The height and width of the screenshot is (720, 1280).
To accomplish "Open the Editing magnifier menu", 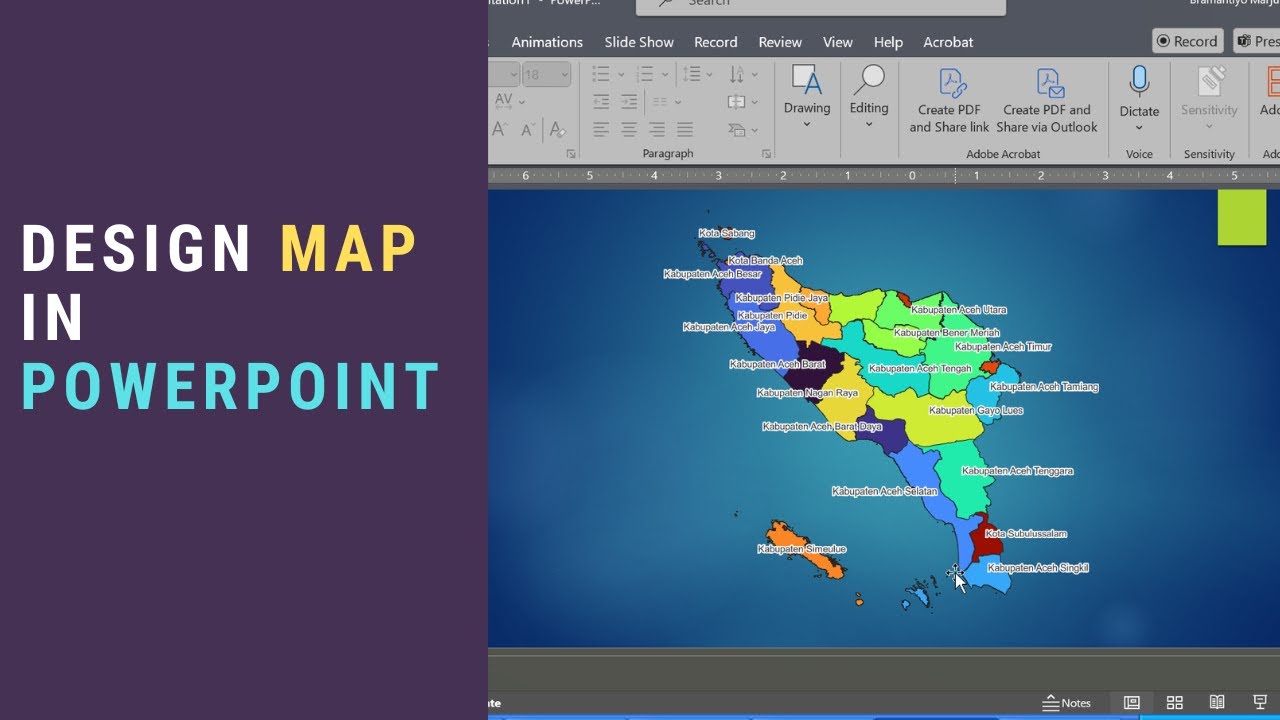I will [x=869, y=96].
